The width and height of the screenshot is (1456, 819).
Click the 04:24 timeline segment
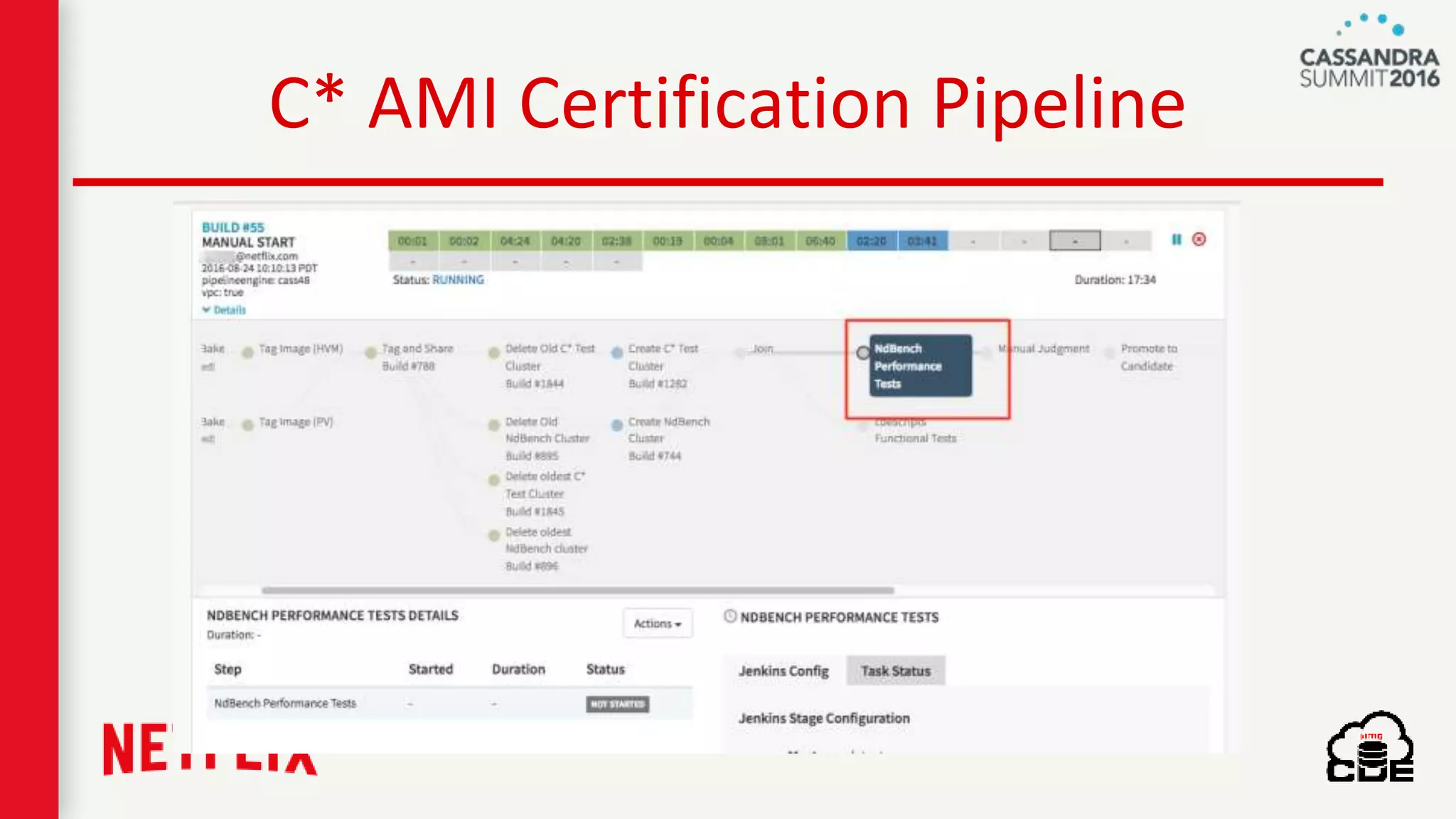tap(515, 241)
